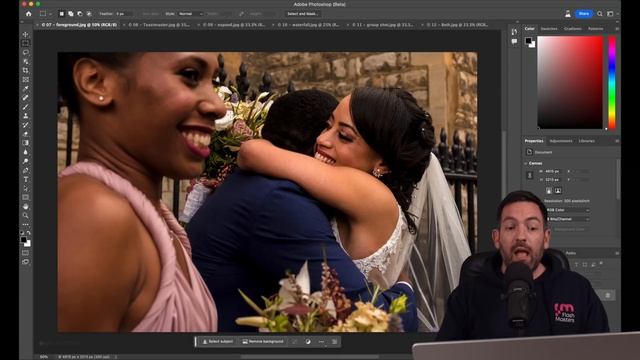Select the Clone Stamp tool
This screenshot has width=640, height=360.
click(26, 116)
